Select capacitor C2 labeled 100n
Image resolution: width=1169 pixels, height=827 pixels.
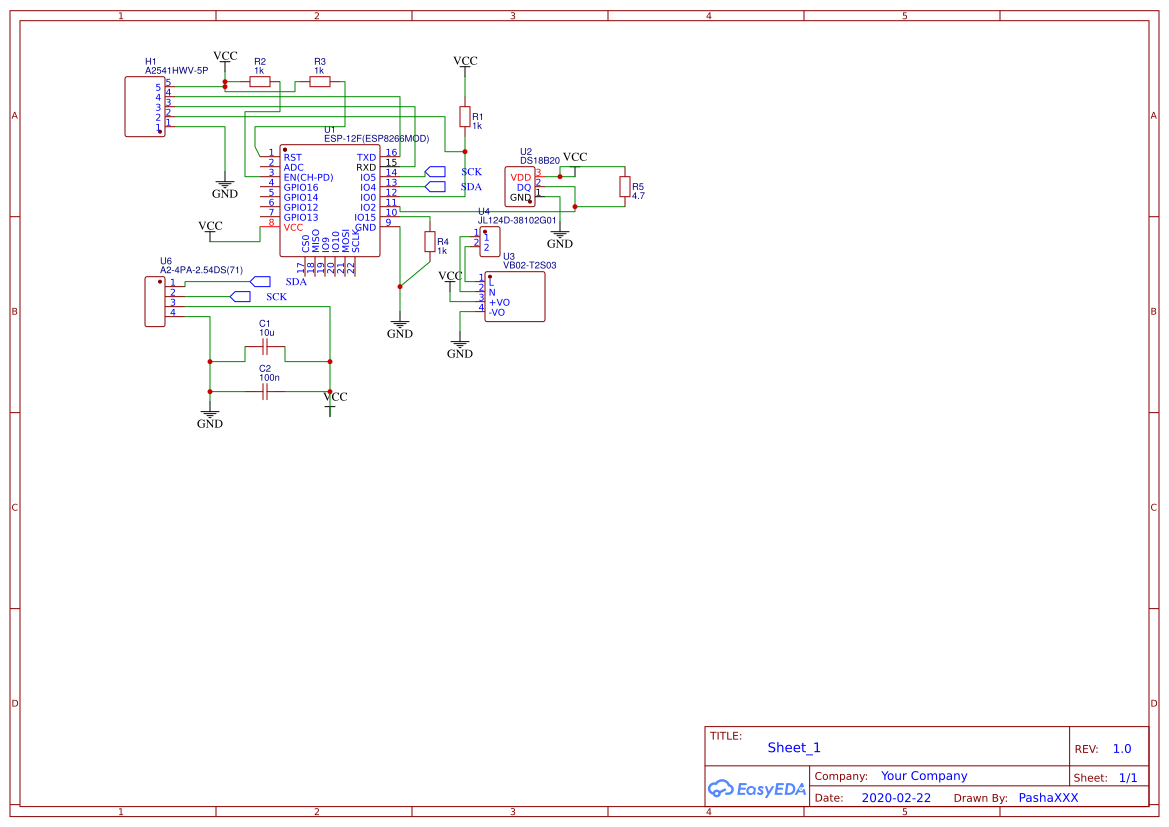pos(263,390)
